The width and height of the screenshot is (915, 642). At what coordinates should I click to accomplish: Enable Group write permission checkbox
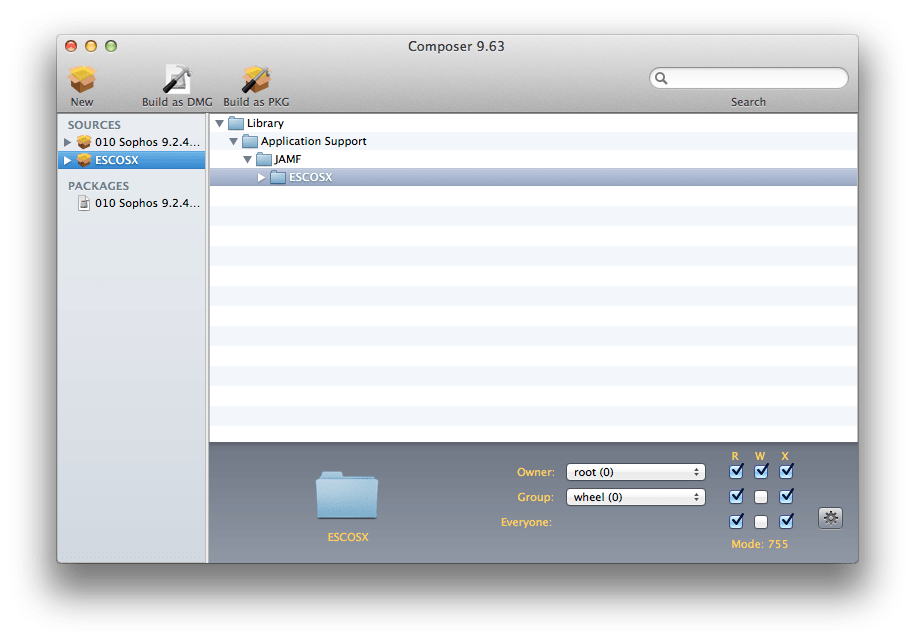(761, 497)
